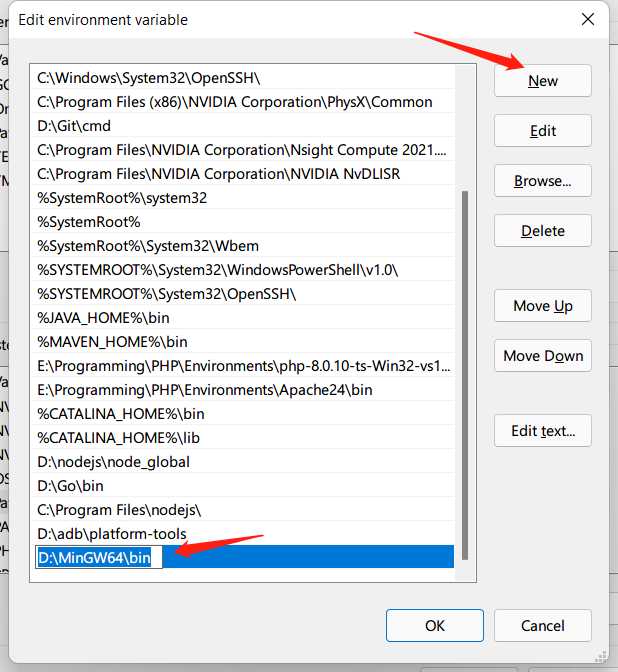Select the C:\Program Files\nodejs\ entry
618x672 pixels.
pyautogui.click(x=119, y=510)
